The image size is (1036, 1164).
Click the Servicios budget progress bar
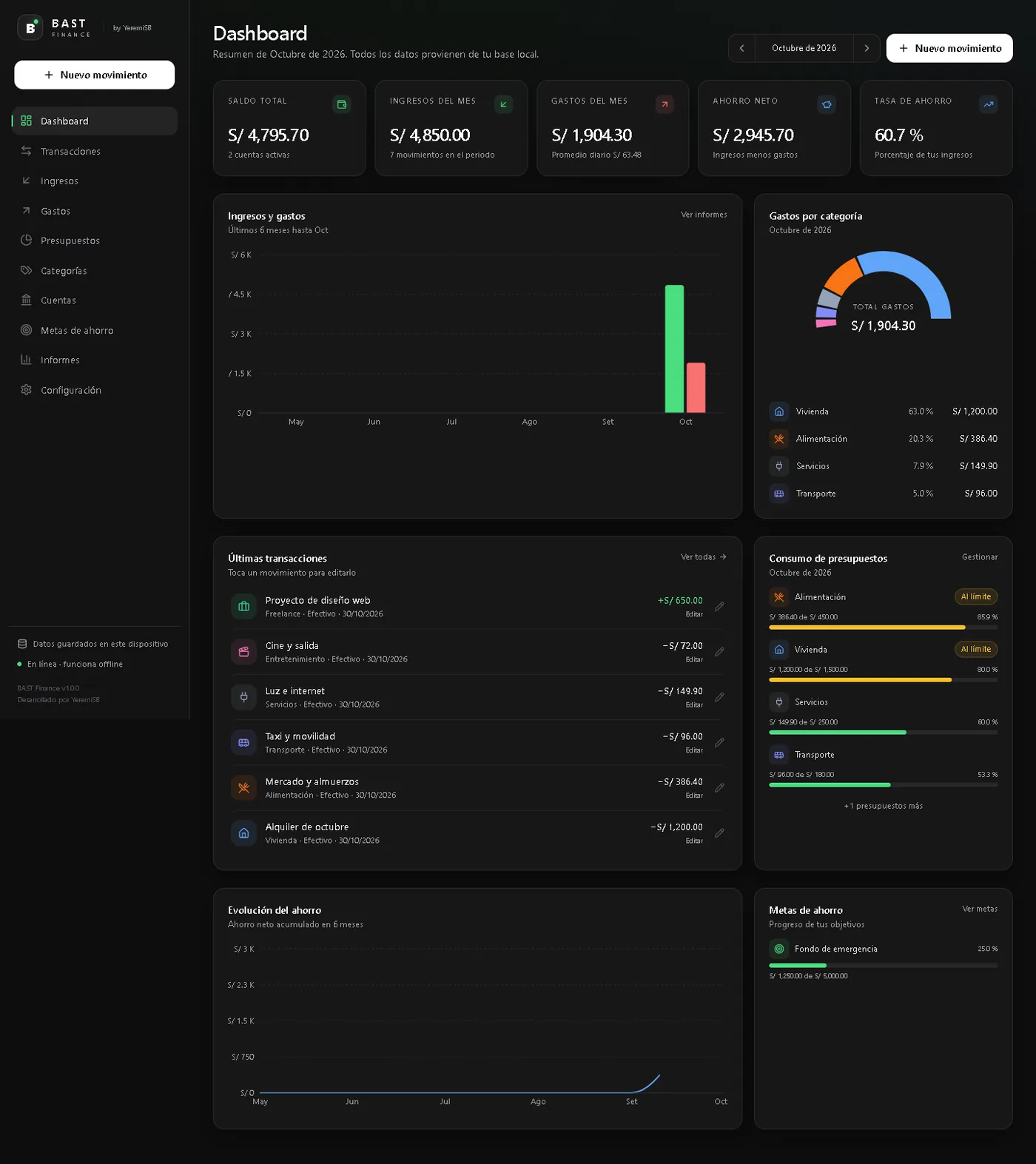(884, 733)
